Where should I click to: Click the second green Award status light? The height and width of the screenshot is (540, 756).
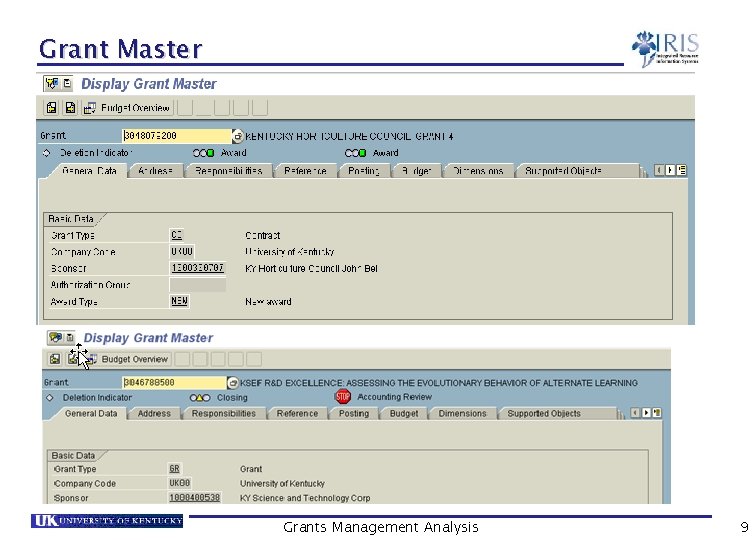[355, 153]
